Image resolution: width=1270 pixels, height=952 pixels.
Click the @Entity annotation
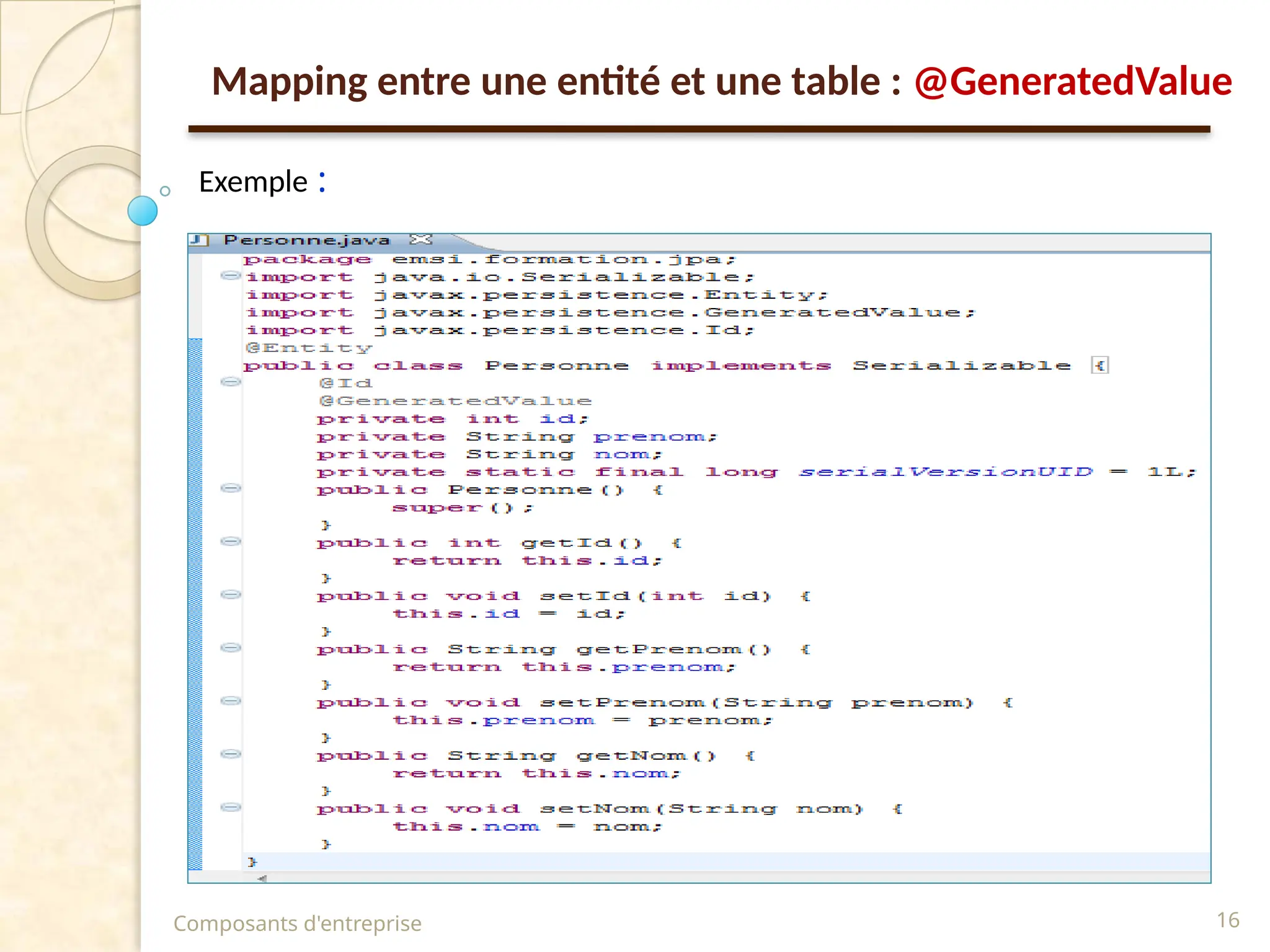coord(309,348)
